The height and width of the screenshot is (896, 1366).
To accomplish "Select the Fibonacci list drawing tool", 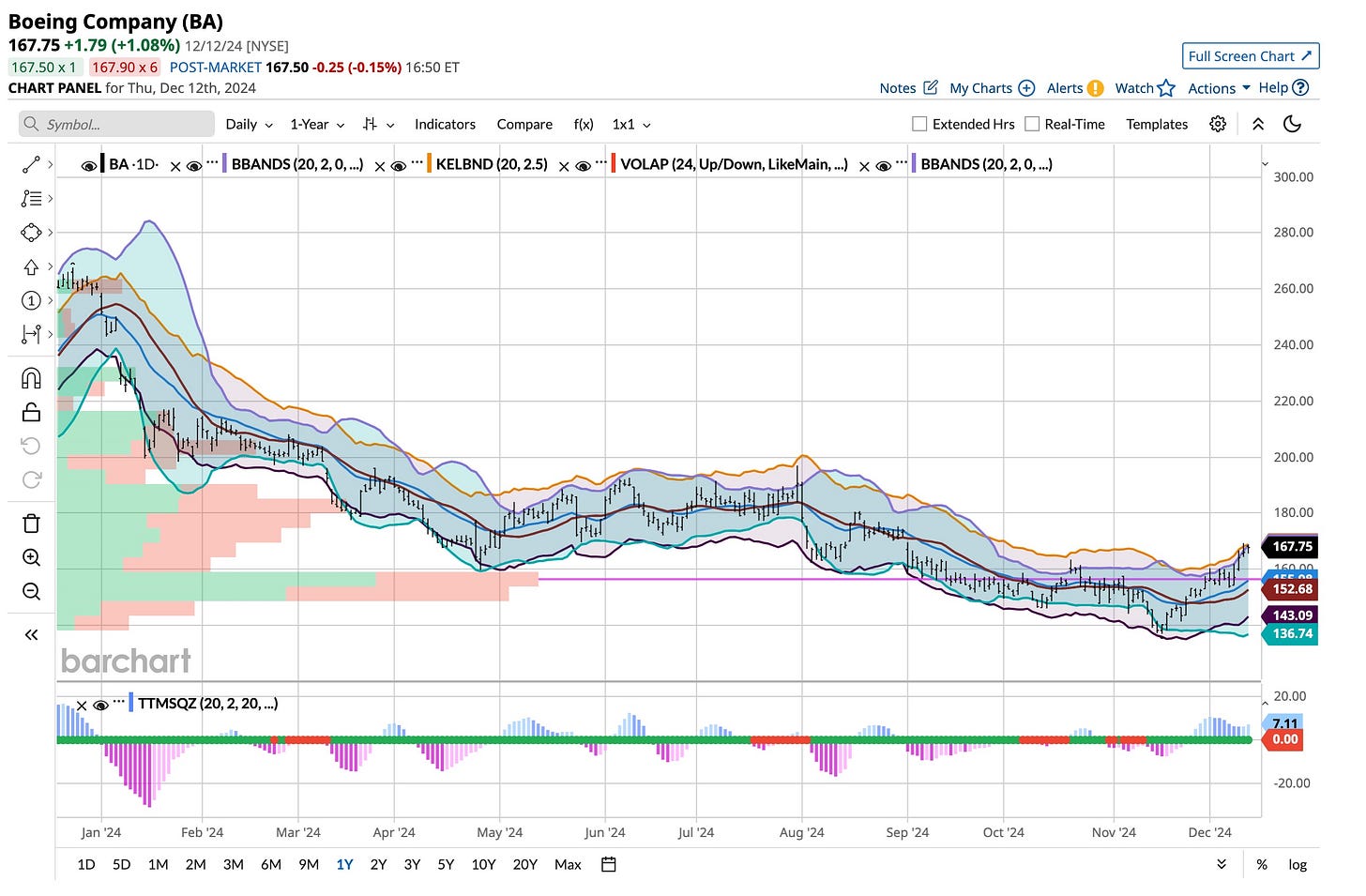I will click(31, 198).
